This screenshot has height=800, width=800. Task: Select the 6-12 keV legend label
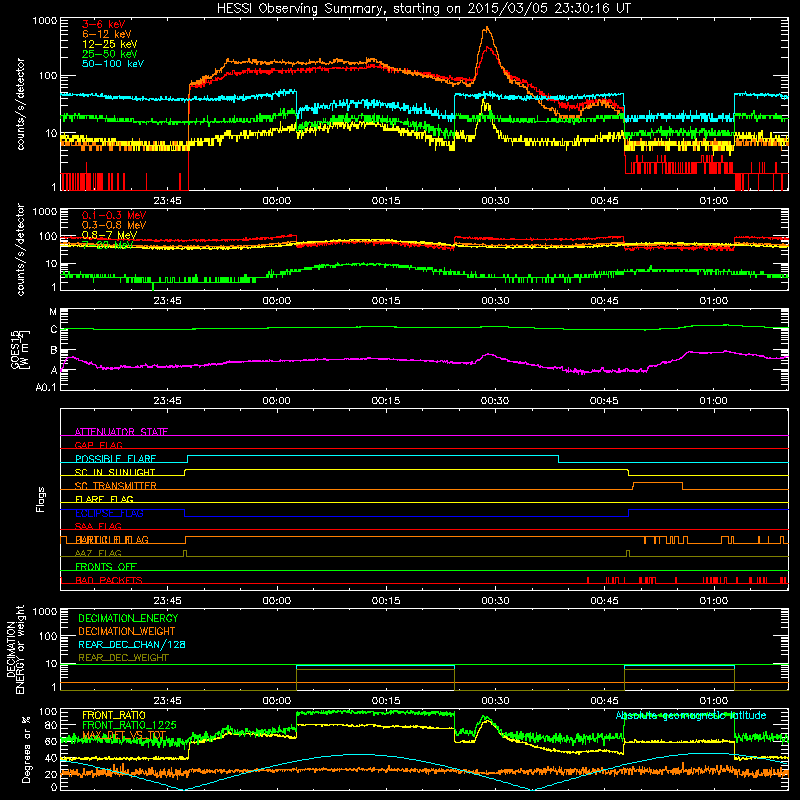pyautogui.click(x=107, y=34)
